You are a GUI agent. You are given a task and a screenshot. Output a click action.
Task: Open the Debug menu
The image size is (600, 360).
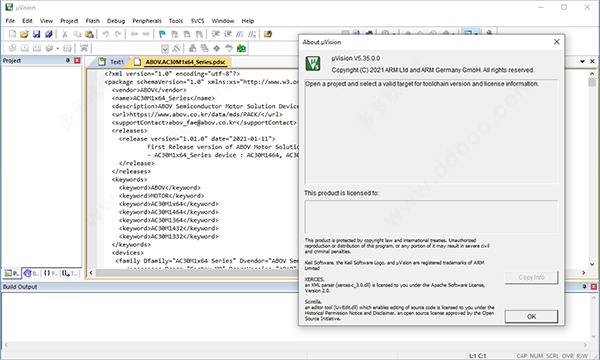click(116, 21)
